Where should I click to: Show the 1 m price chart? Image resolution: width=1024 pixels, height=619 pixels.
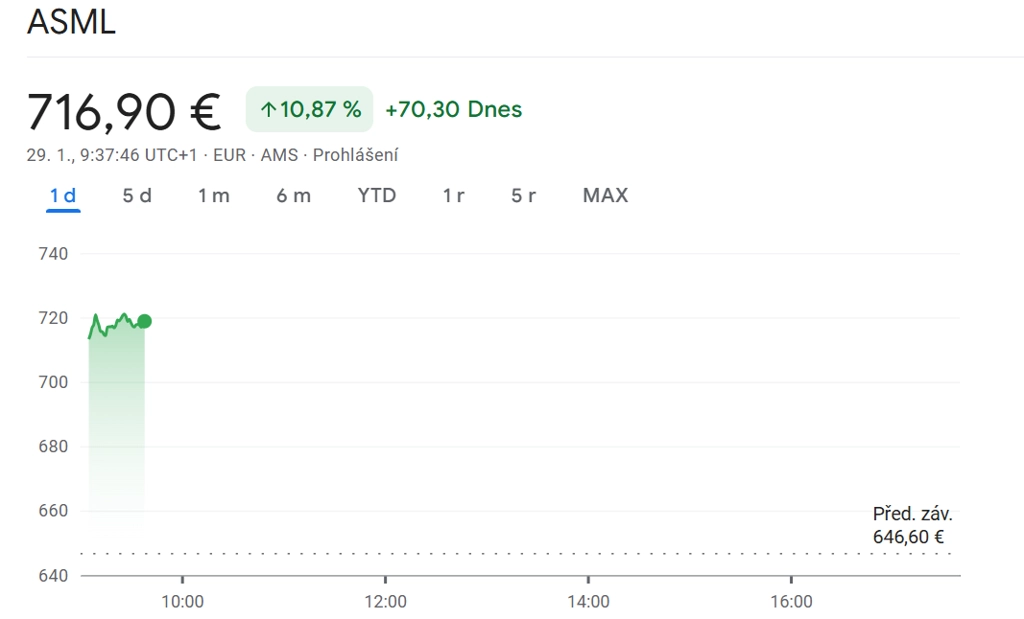[x=213, y=196]
